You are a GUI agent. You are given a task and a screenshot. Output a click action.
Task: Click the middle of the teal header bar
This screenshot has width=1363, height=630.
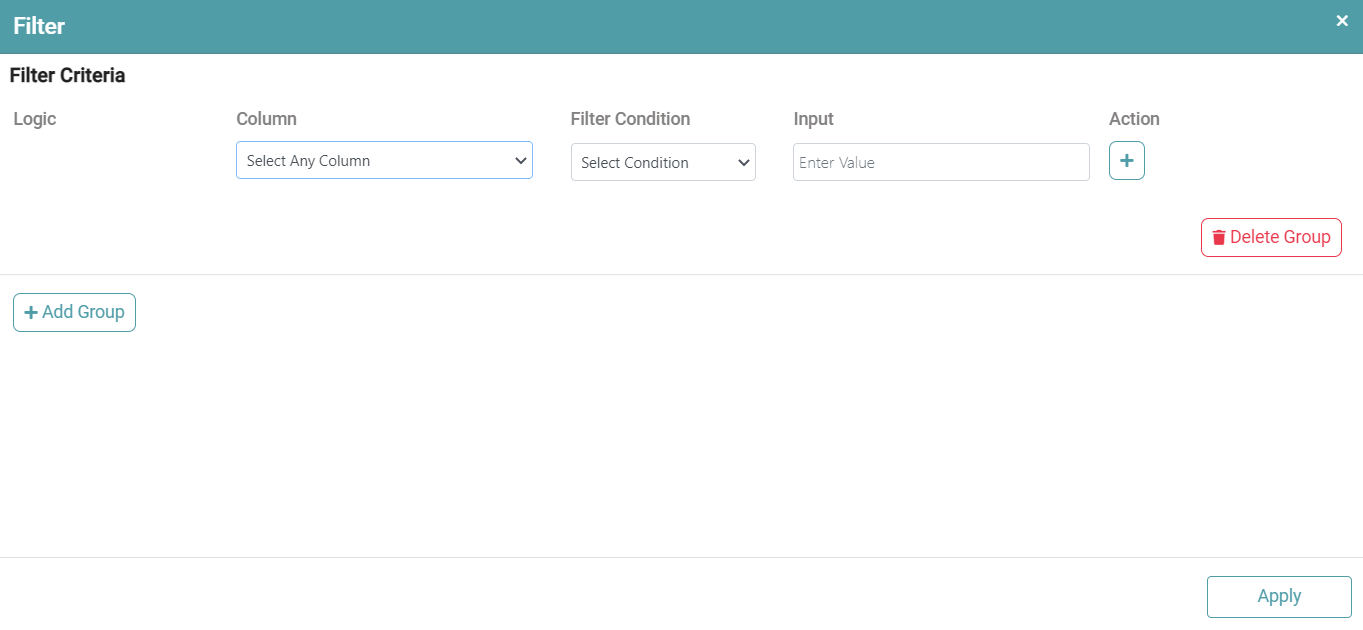681,26
